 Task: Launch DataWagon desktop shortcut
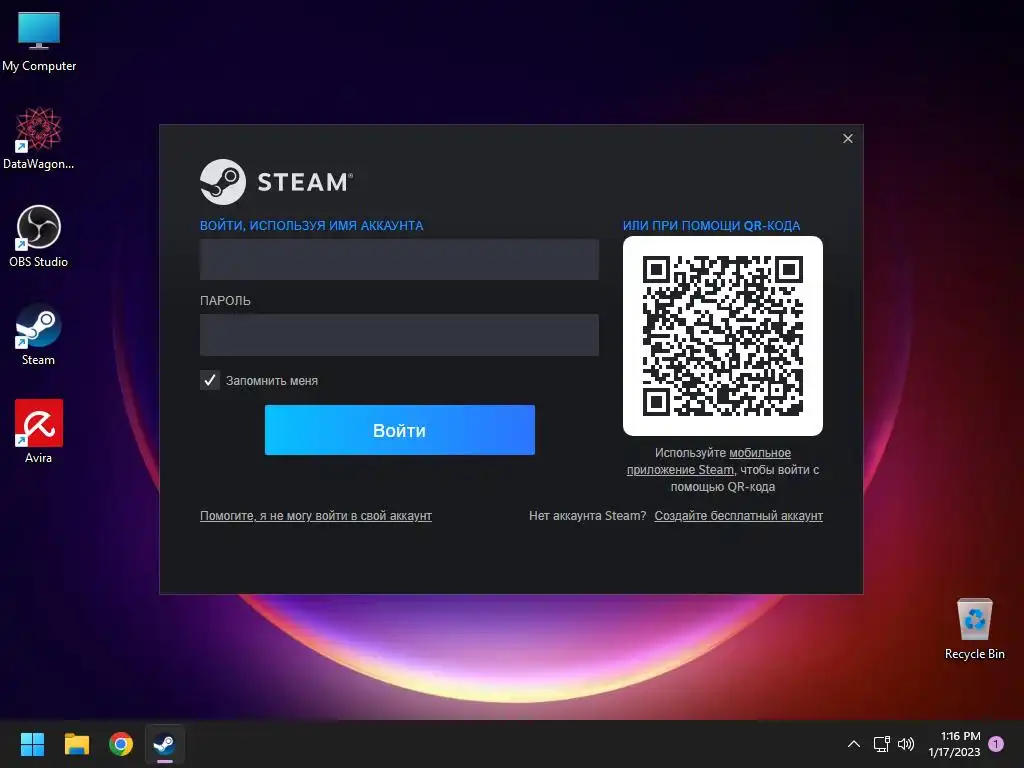tap(39, 138)
